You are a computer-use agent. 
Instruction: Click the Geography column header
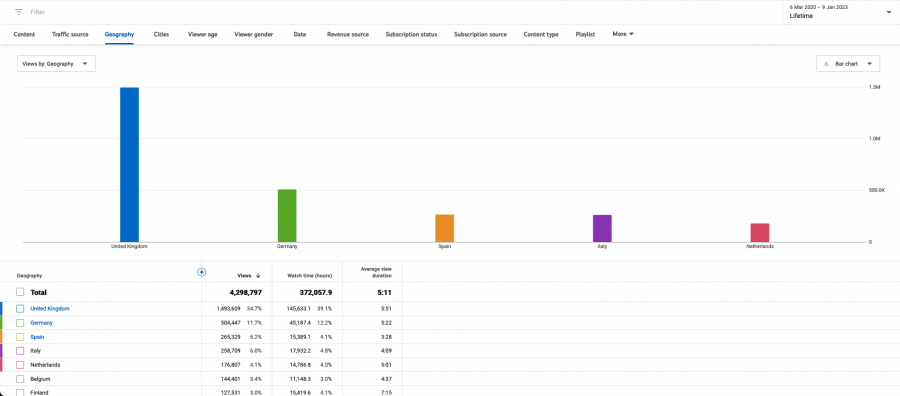(x=29, y=275)
